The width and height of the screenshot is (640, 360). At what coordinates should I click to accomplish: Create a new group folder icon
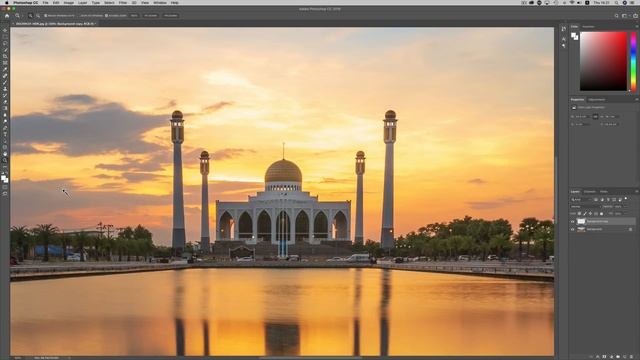(x=618, y=357)
